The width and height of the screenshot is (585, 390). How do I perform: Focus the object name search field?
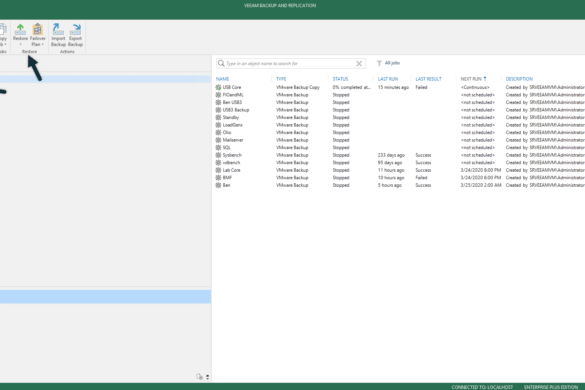[x=290, y=63]
